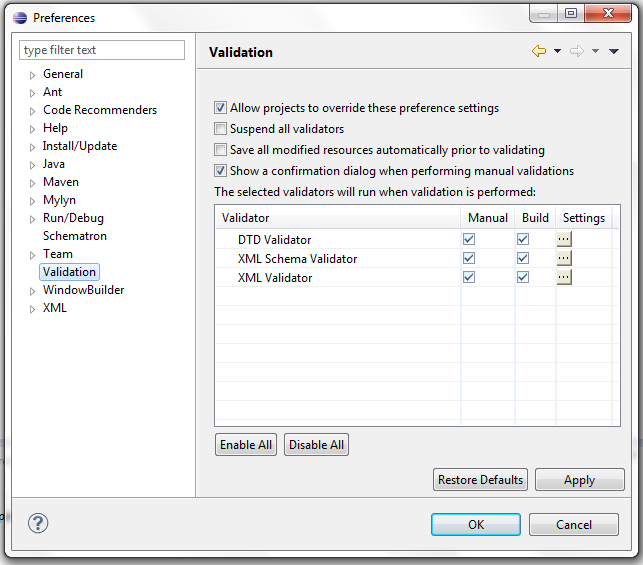The image size is (643, 565).
Task: Click the forward navigation arrow icon
Action: 577,51
